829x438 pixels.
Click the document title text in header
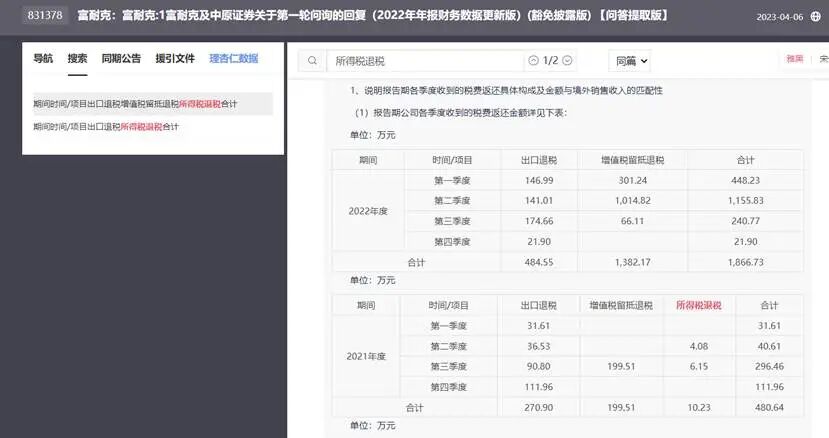[373, 15]
